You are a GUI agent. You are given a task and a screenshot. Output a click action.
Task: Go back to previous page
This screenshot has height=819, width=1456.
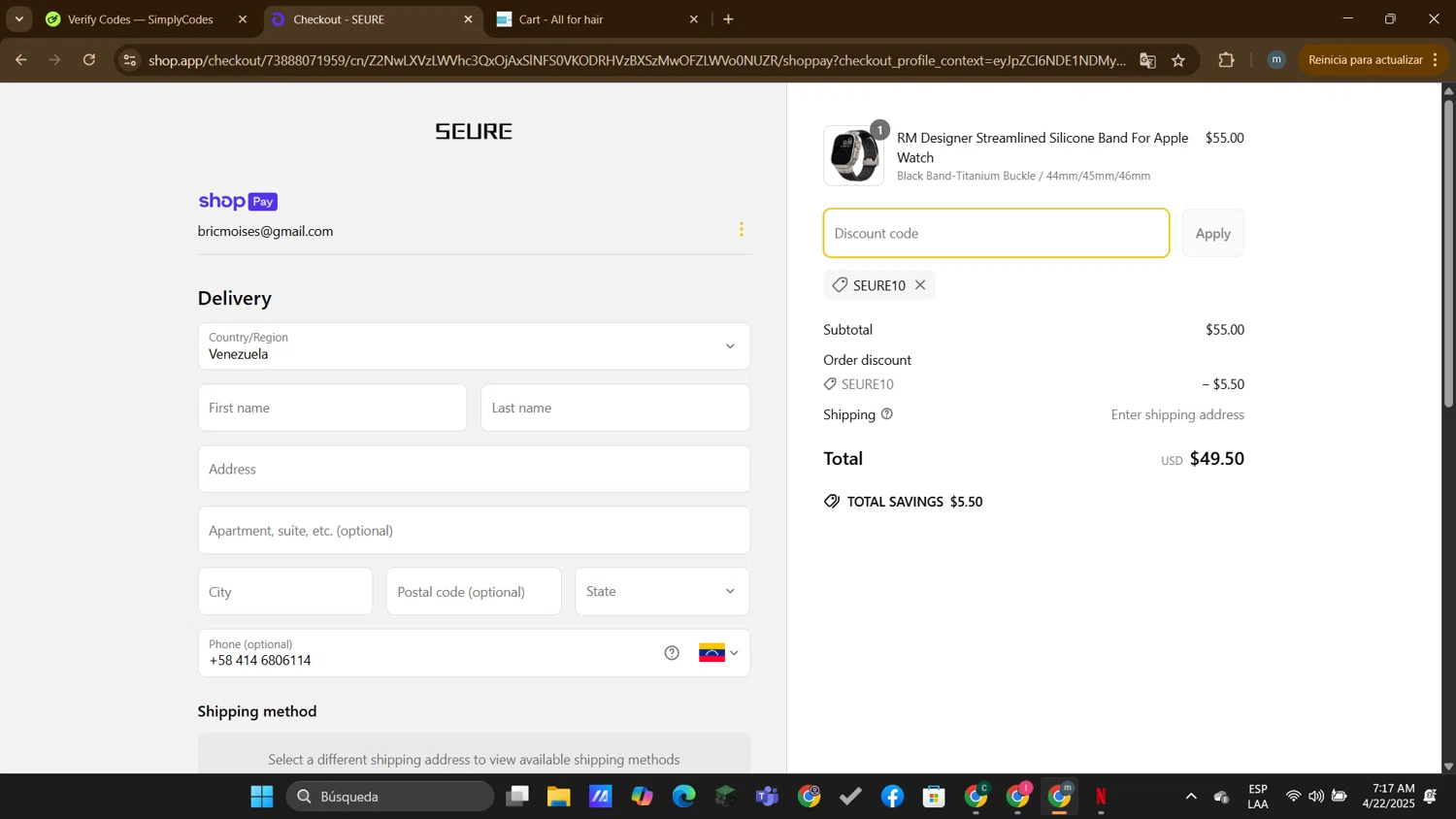[20, 60]
